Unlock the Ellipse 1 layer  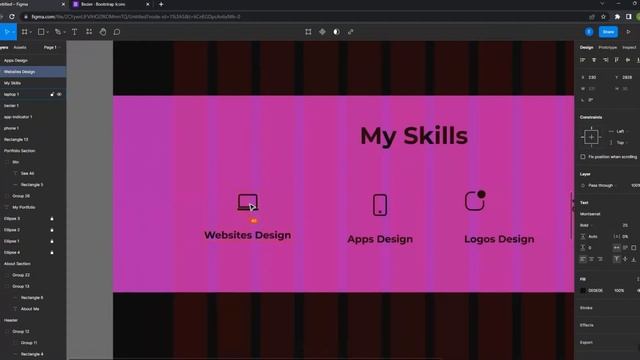[x=52, y=241]
